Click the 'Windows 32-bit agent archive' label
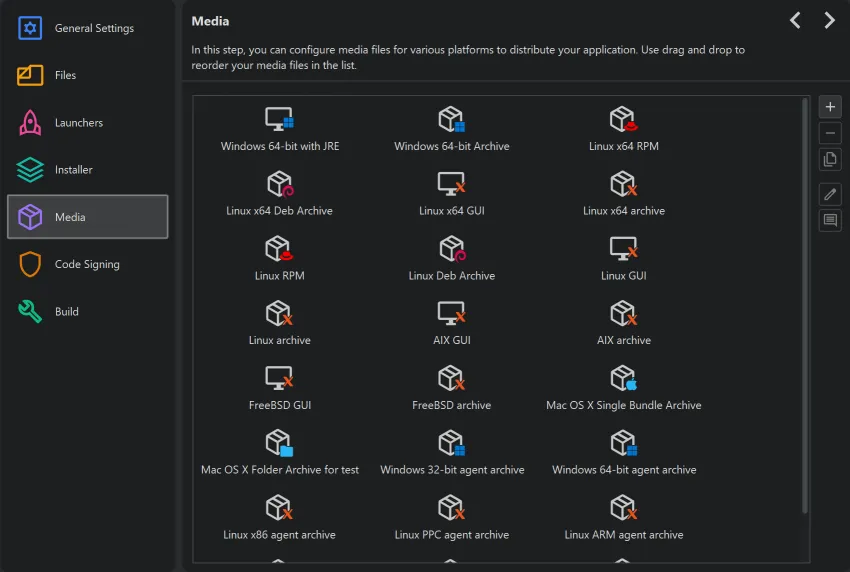Screen dimensions: 850x572 pos(452,470)
